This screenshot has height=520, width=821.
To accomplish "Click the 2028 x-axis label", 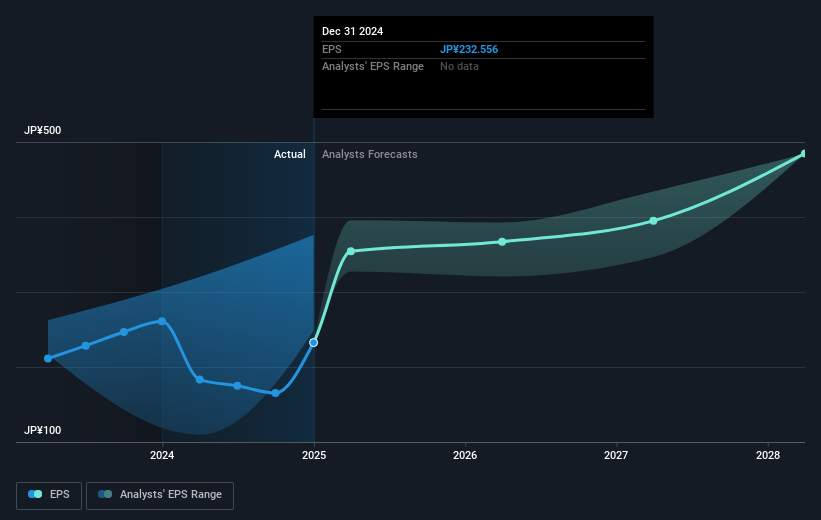I will pyautogui.click(x=768, y=456).
